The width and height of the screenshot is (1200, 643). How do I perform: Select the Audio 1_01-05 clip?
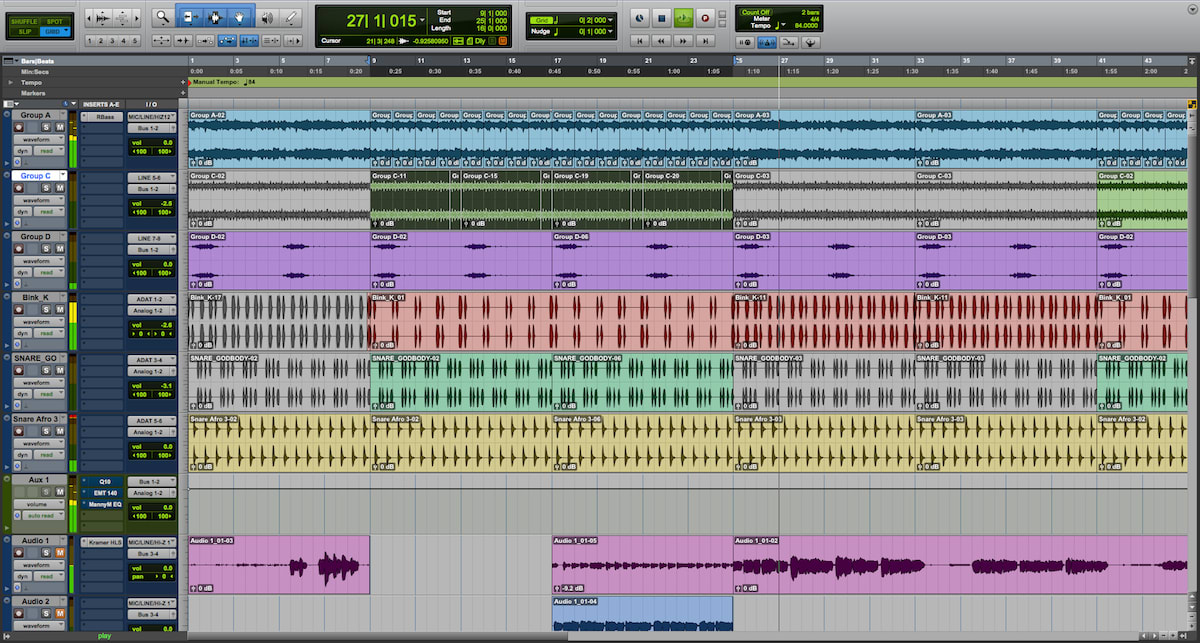(642, 565)
